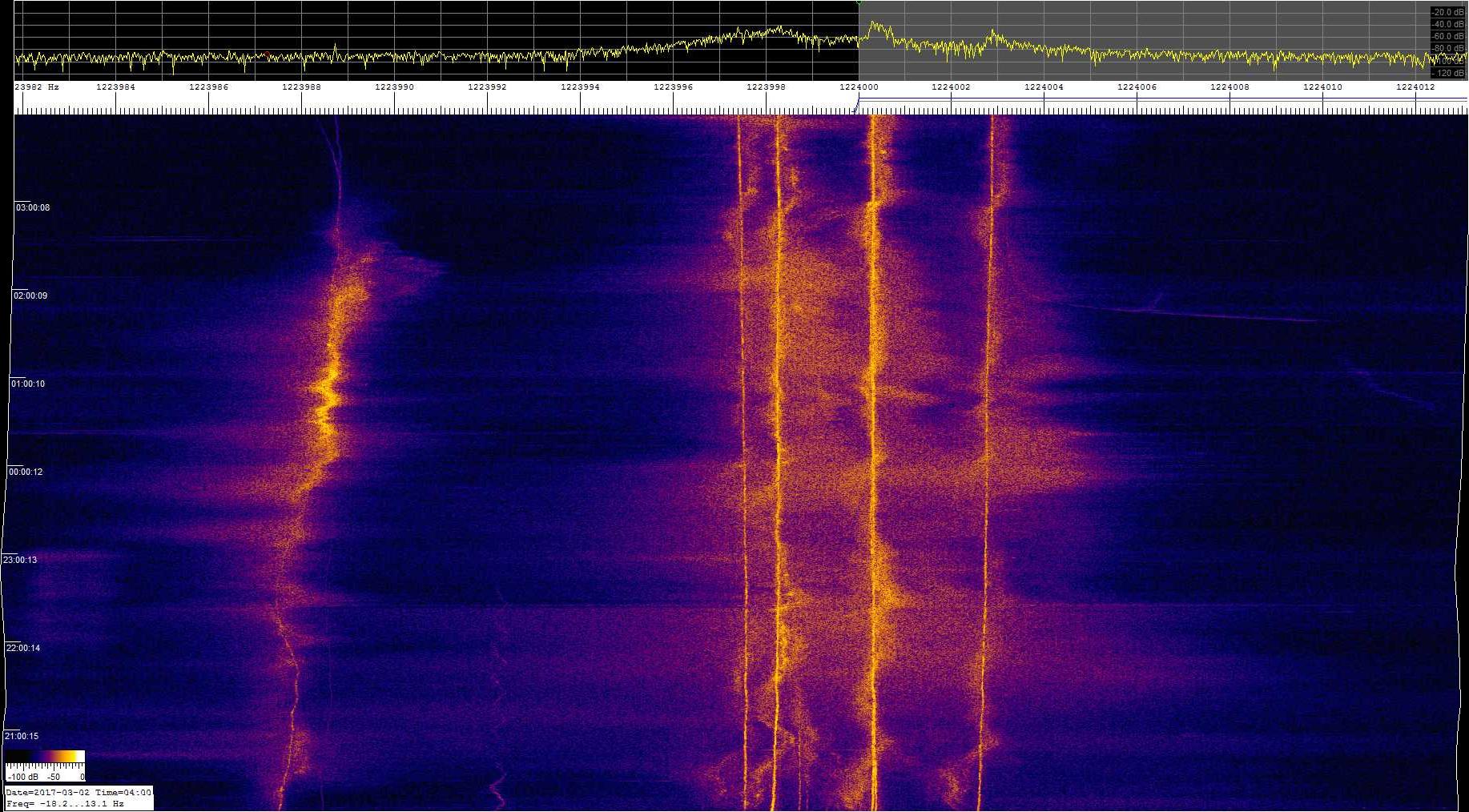
Task: Click the Date=2017-03-02 Time=04:00 info line
Action: click(x=78, y=792)
